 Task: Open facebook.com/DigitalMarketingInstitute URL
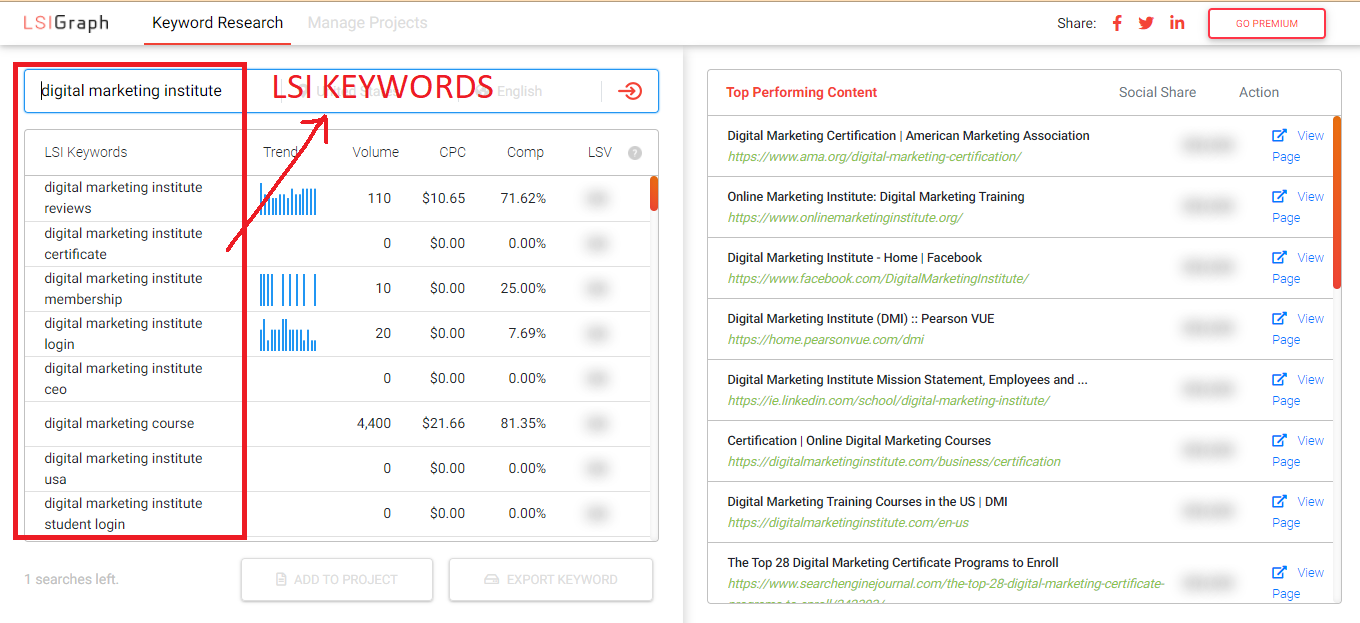(x=877, y=278)
